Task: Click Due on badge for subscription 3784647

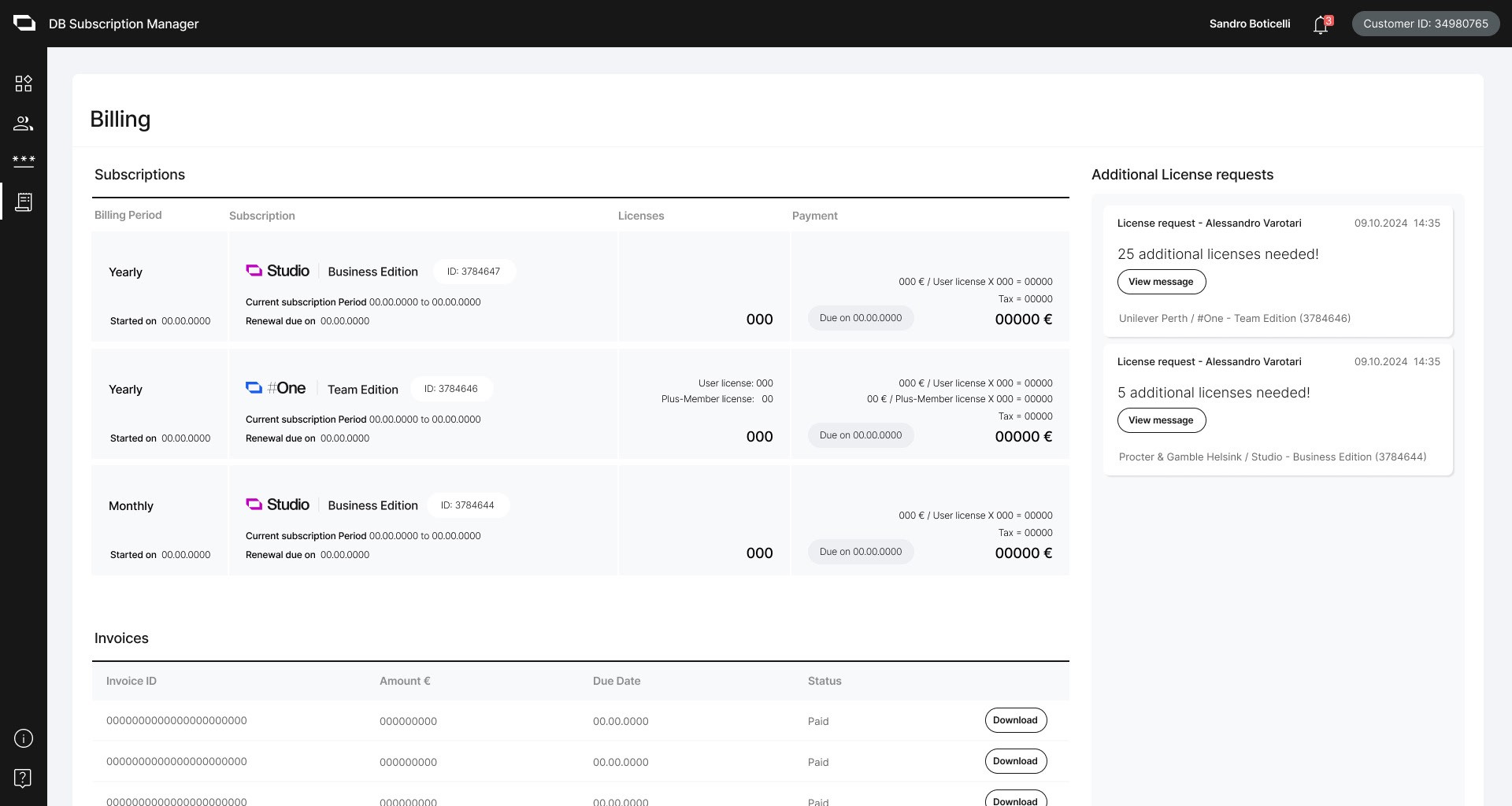Action: (861, 318)
